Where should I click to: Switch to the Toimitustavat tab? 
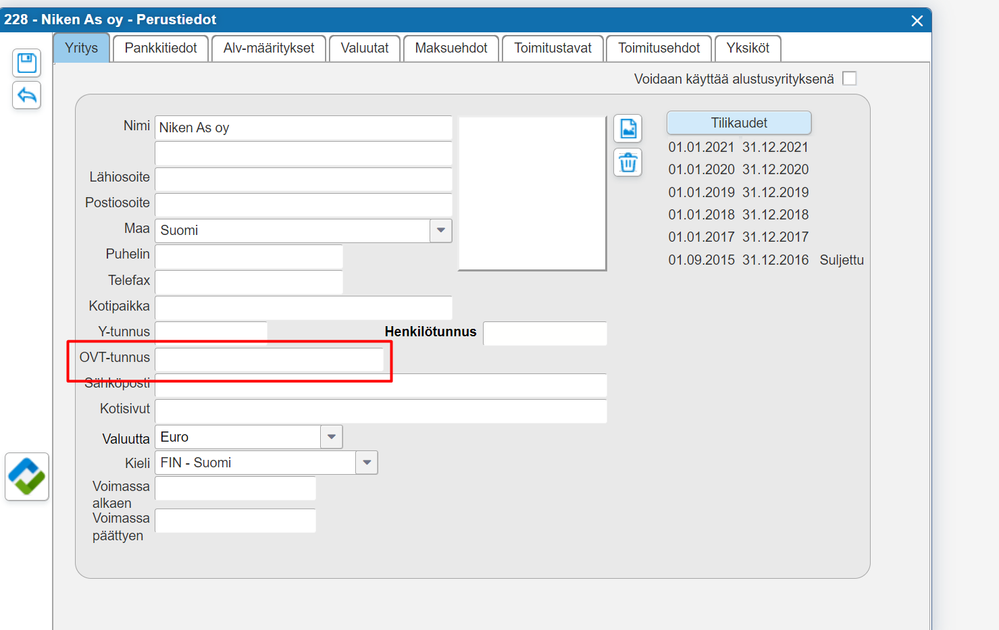553,48
